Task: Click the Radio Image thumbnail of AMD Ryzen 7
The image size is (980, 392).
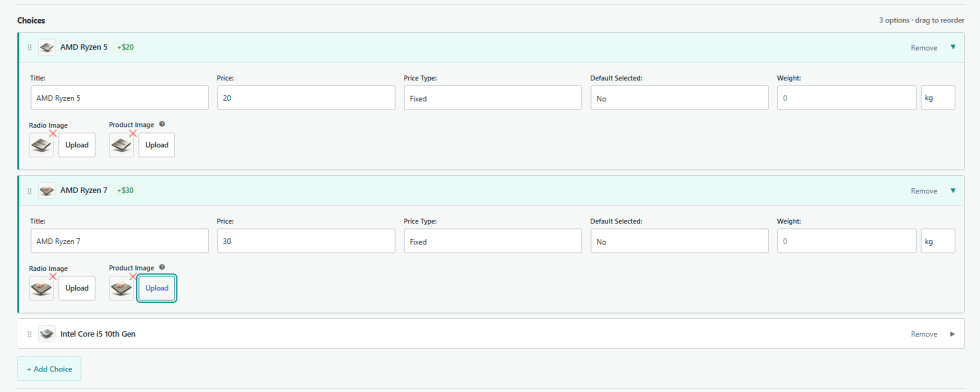Action: [x=41, y=288]
